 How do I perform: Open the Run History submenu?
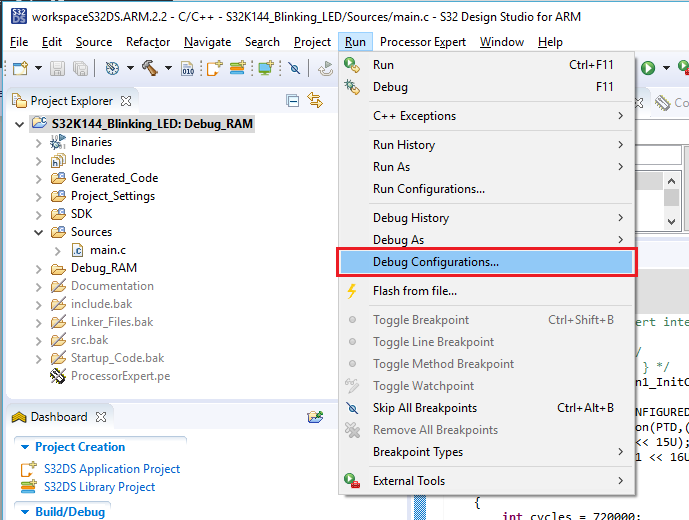tap(486, 145)
